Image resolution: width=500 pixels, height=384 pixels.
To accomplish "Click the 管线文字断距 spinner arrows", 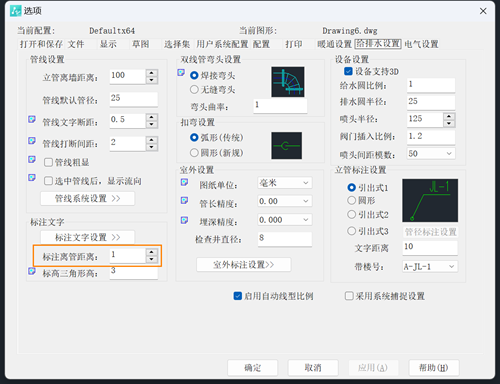I will click(152, 121).
